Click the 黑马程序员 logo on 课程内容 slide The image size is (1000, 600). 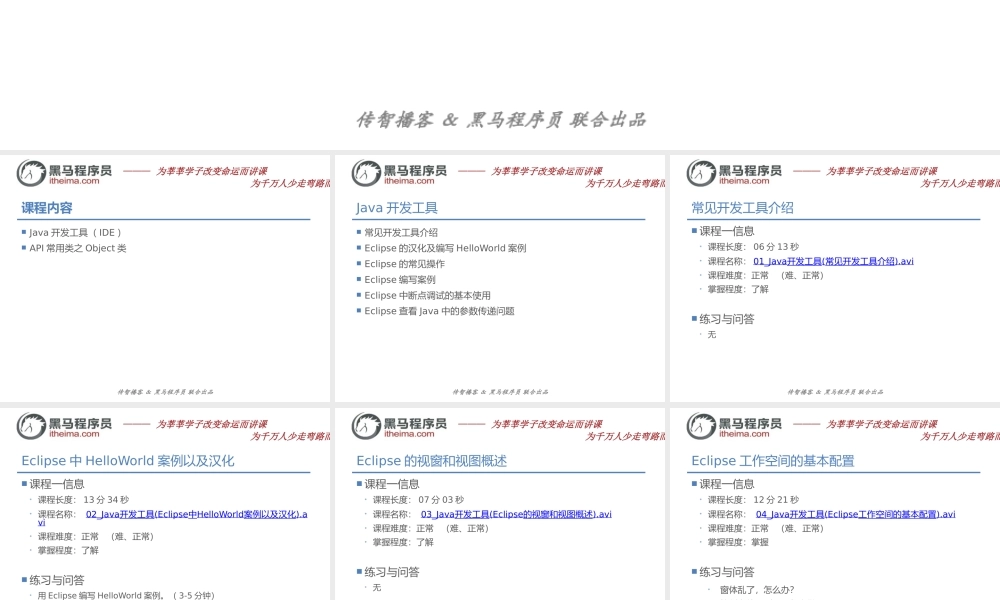click(x=60, y=174)
